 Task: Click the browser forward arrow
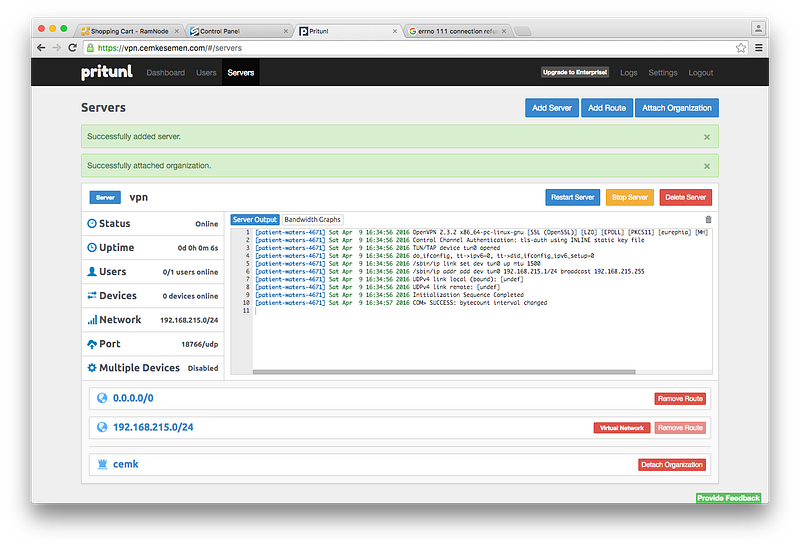57,47
